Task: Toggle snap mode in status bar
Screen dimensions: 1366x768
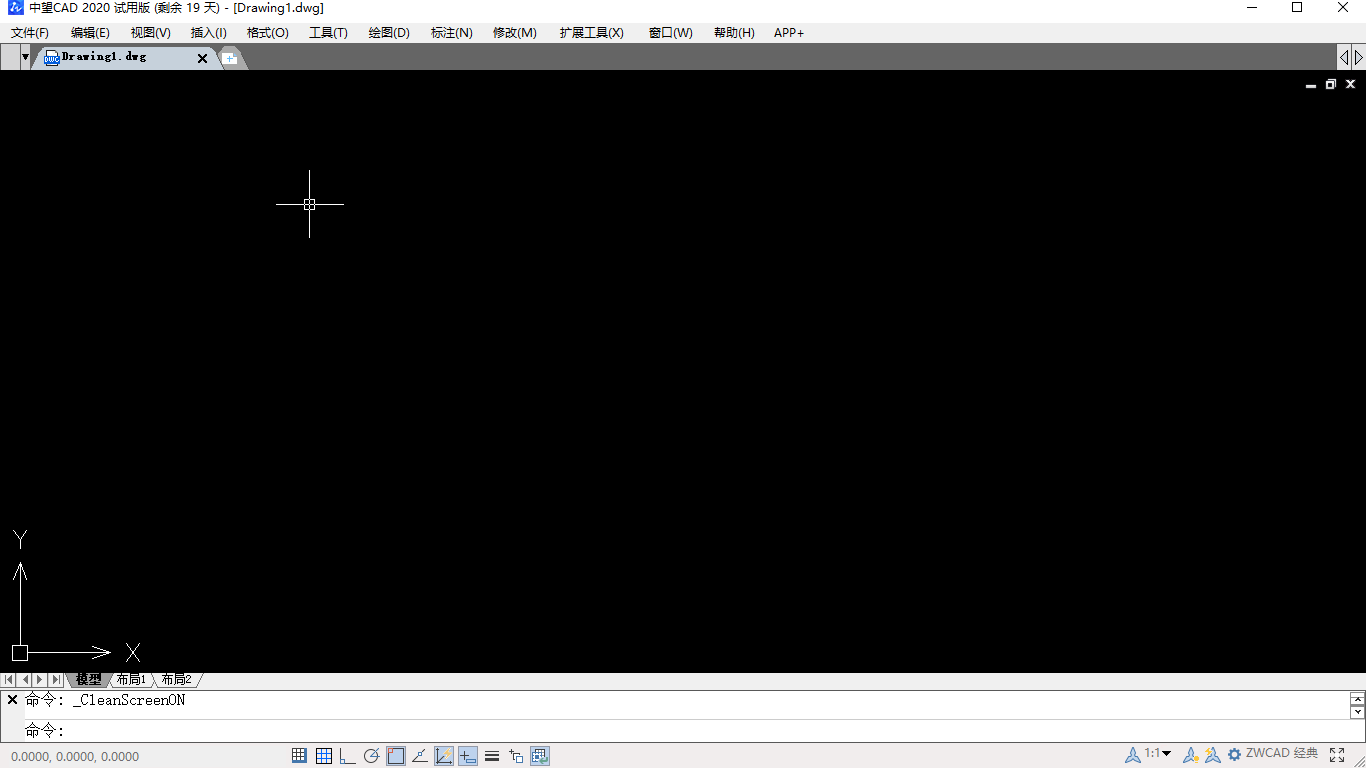Action: pos(299,756)
